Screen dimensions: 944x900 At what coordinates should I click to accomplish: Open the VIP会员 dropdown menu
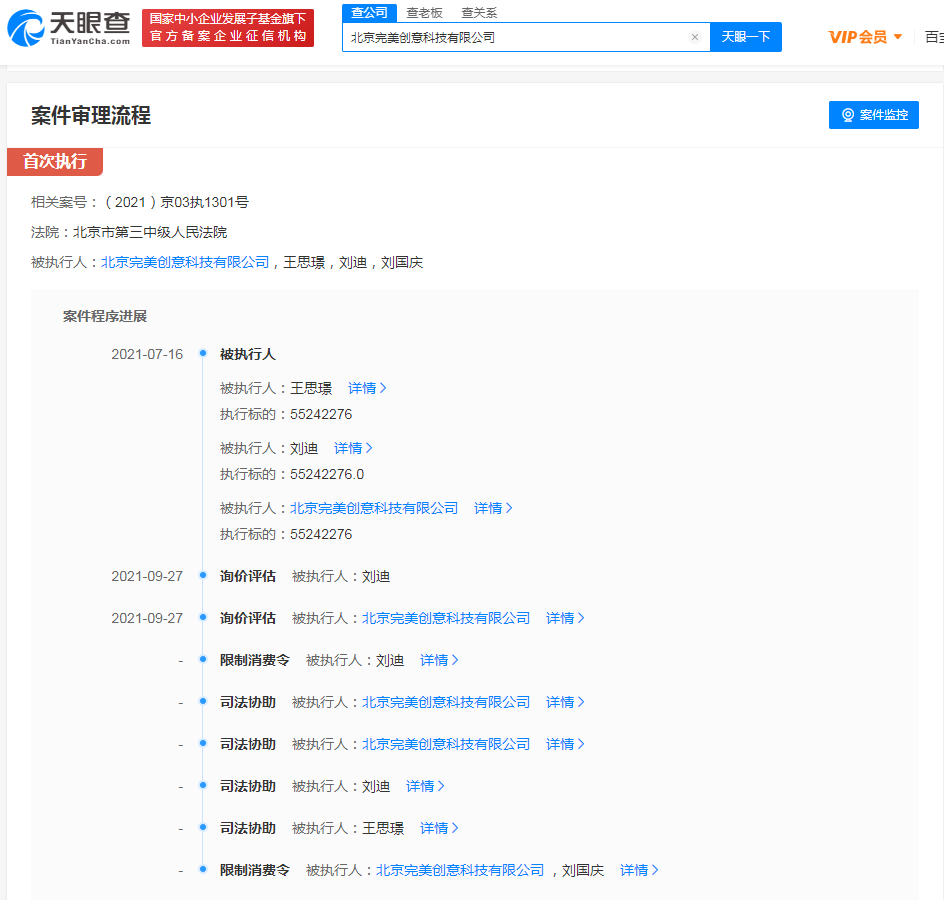[865, 37]
